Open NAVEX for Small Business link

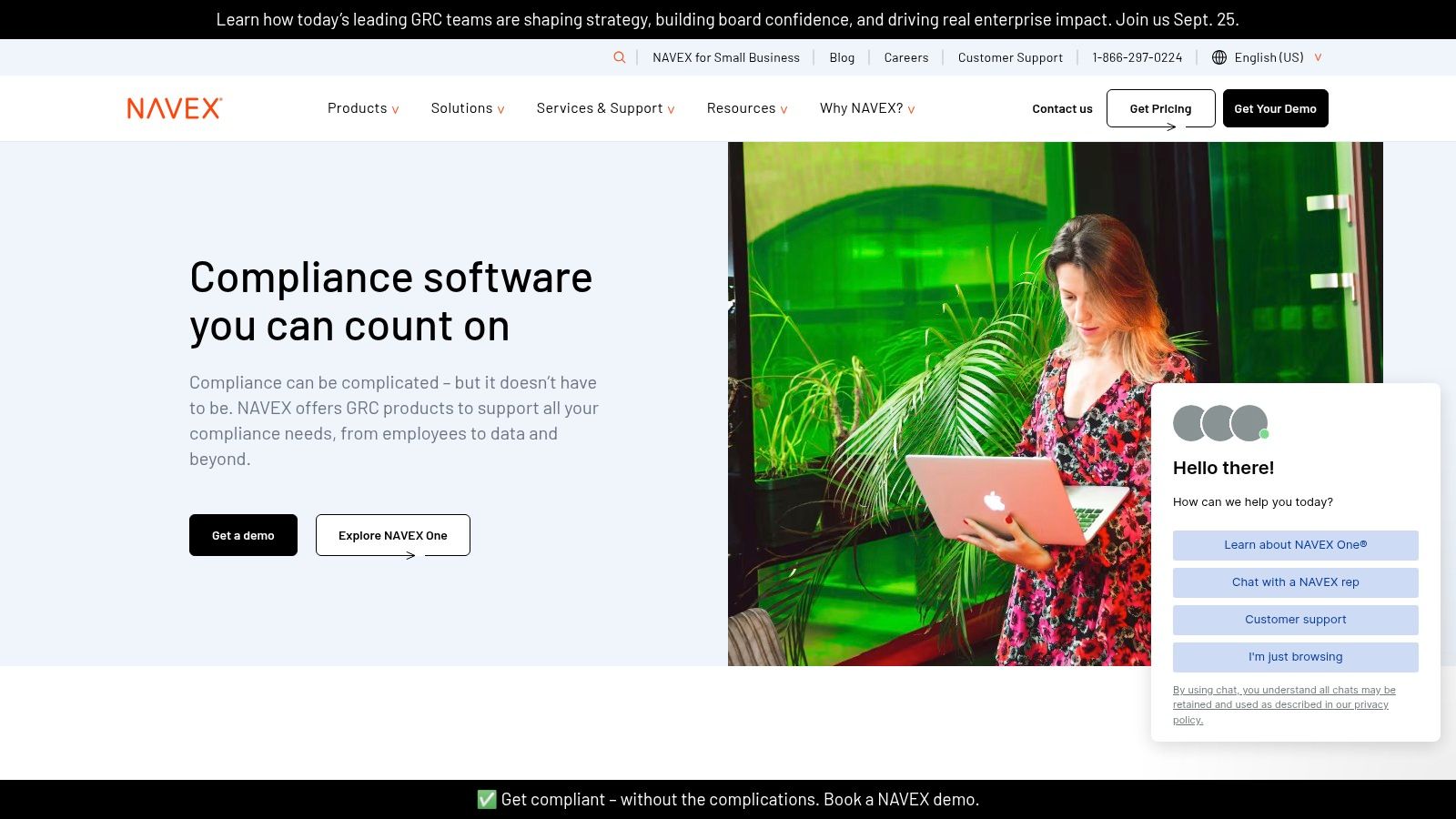[x=726, y=57]
